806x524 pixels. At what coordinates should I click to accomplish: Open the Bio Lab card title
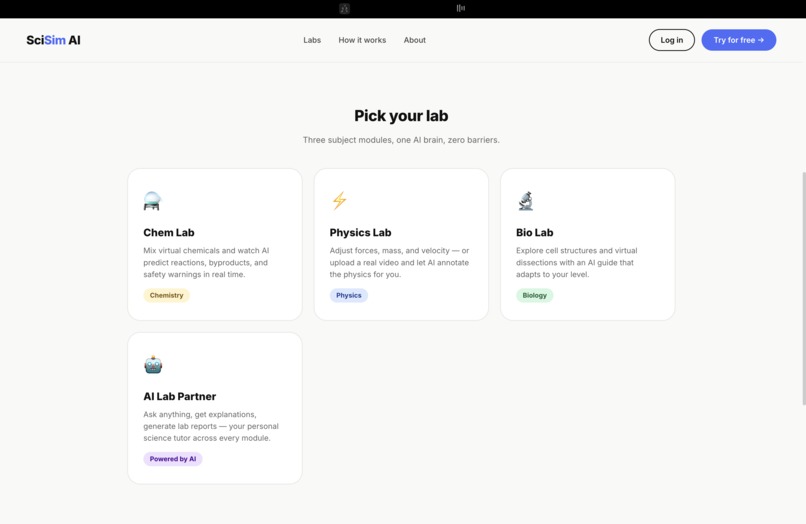point(535,232)
